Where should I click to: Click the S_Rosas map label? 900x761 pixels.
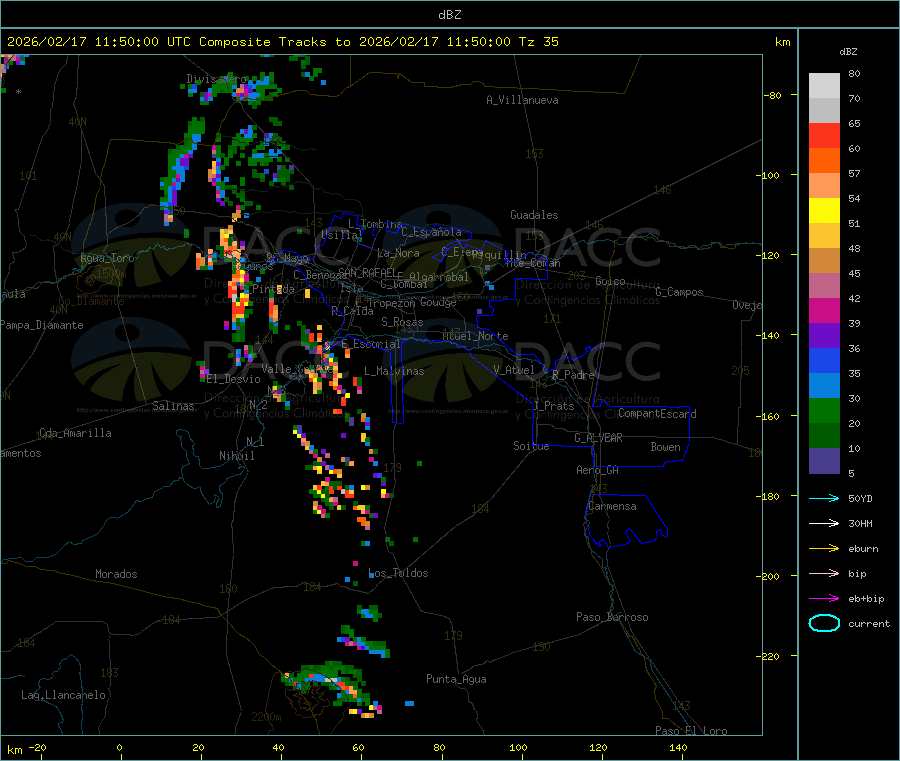pos(402,322)
